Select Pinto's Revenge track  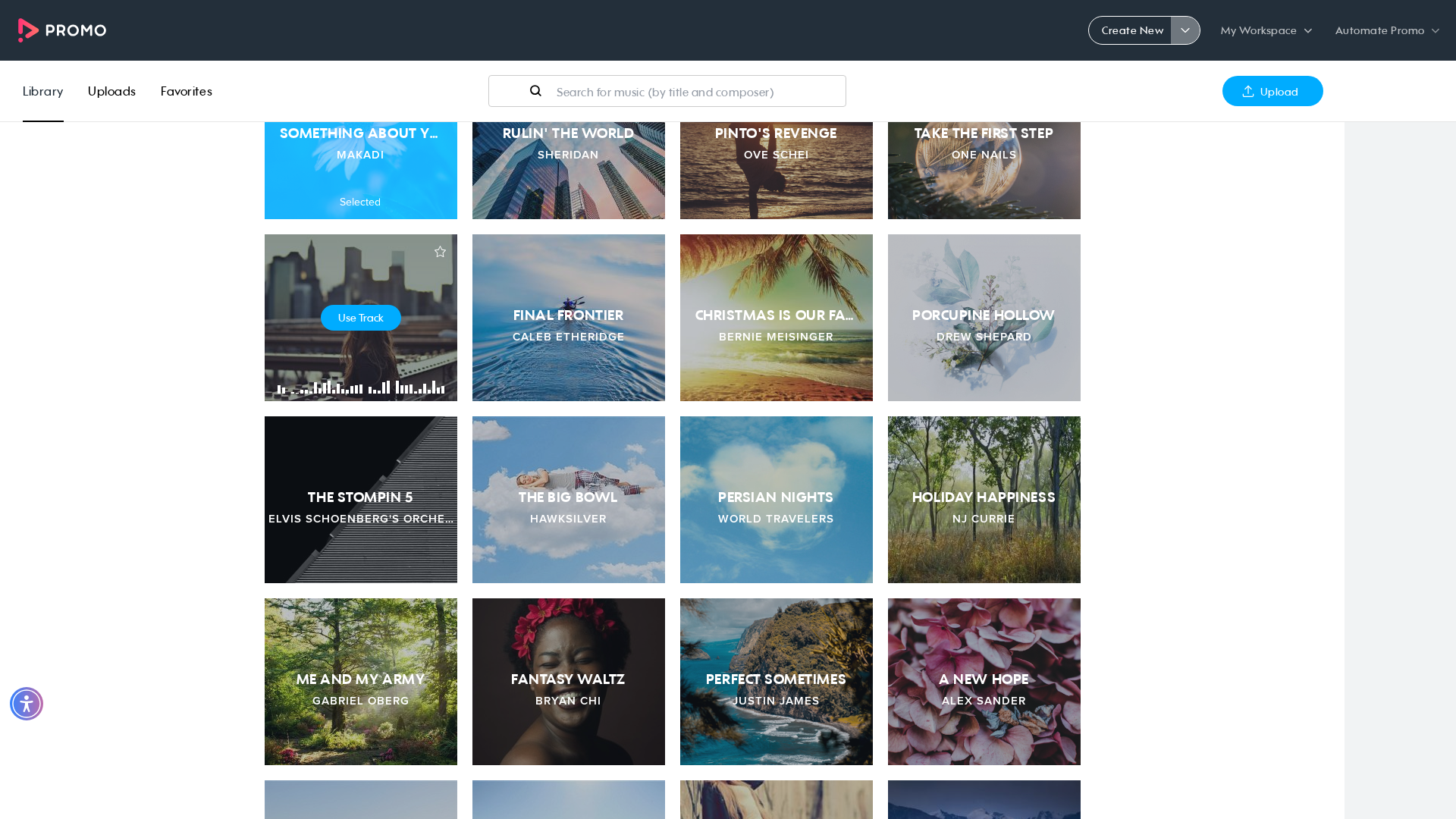coord(777,171)
